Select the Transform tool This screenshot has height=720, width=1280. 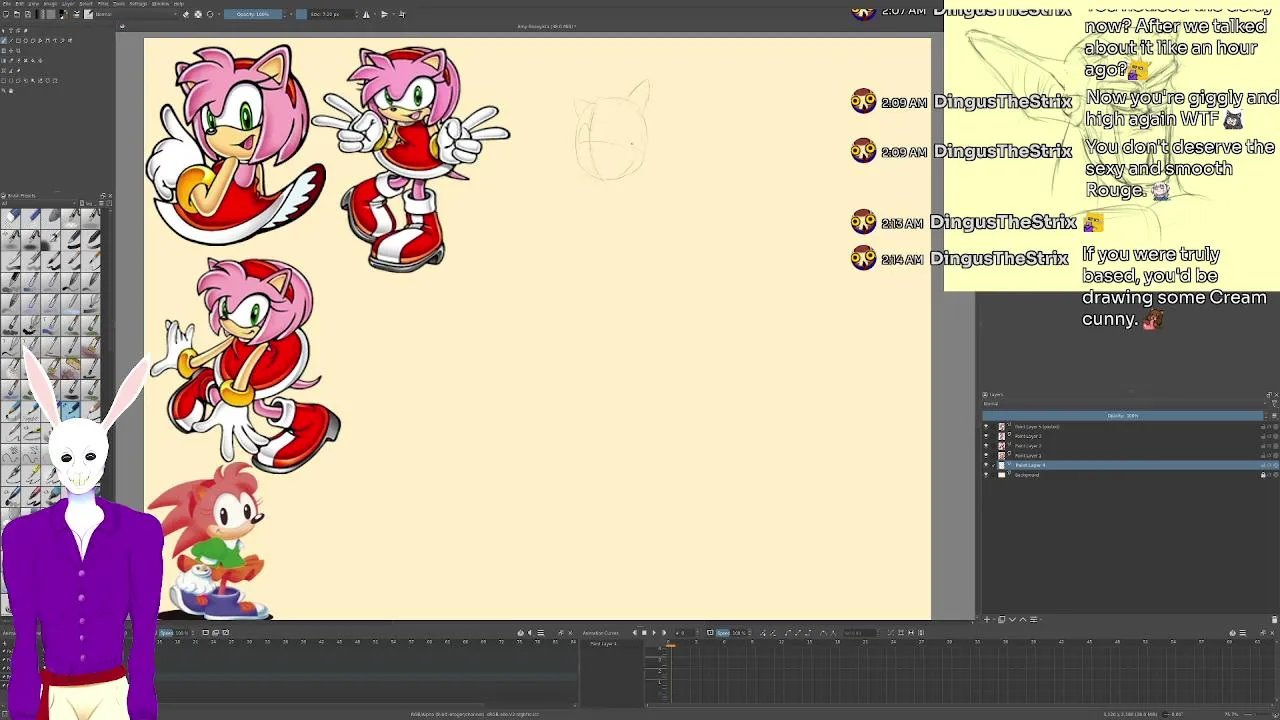point(4,51)
